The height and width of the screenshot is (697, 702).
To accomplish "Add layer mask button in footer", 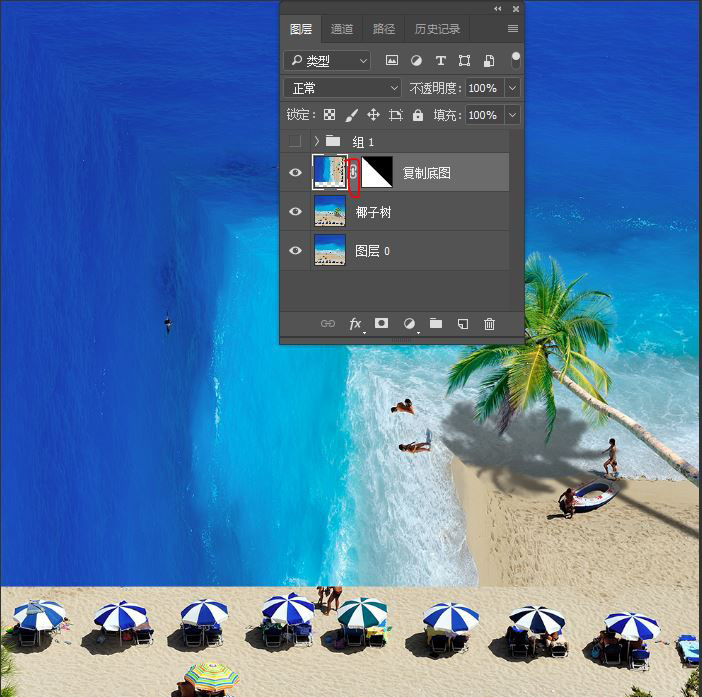I will pos(381,323).
